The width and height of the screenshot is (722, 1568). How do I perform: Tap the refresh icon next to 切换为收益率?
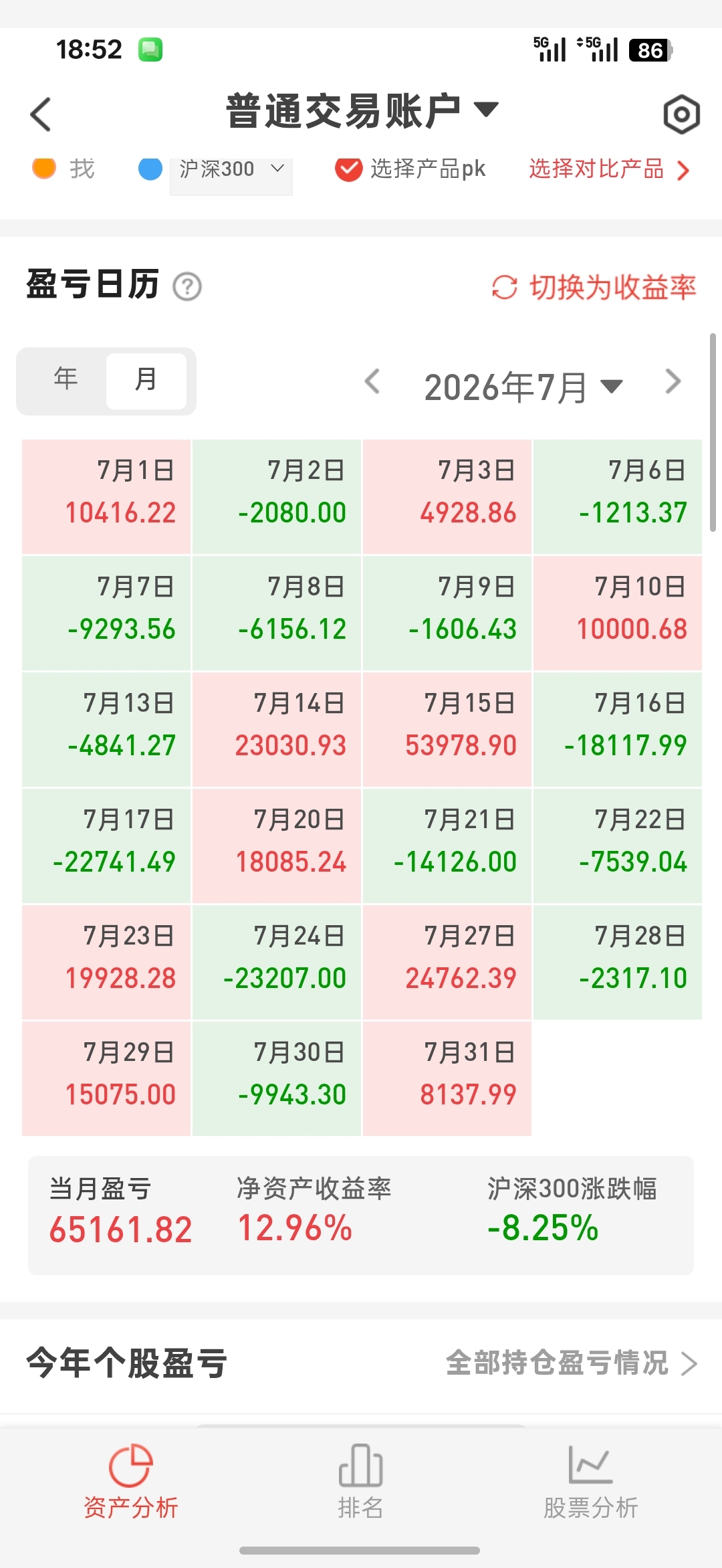(x=505, y=288)
